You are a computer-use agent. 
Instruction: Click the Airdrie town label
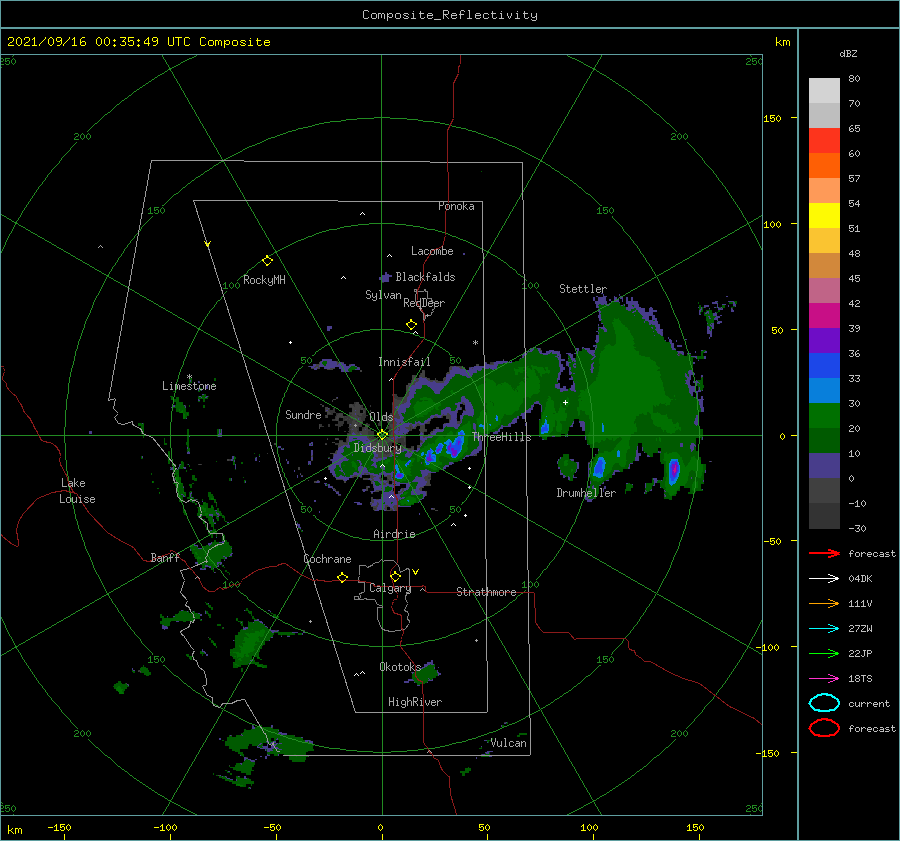(394, 534)
